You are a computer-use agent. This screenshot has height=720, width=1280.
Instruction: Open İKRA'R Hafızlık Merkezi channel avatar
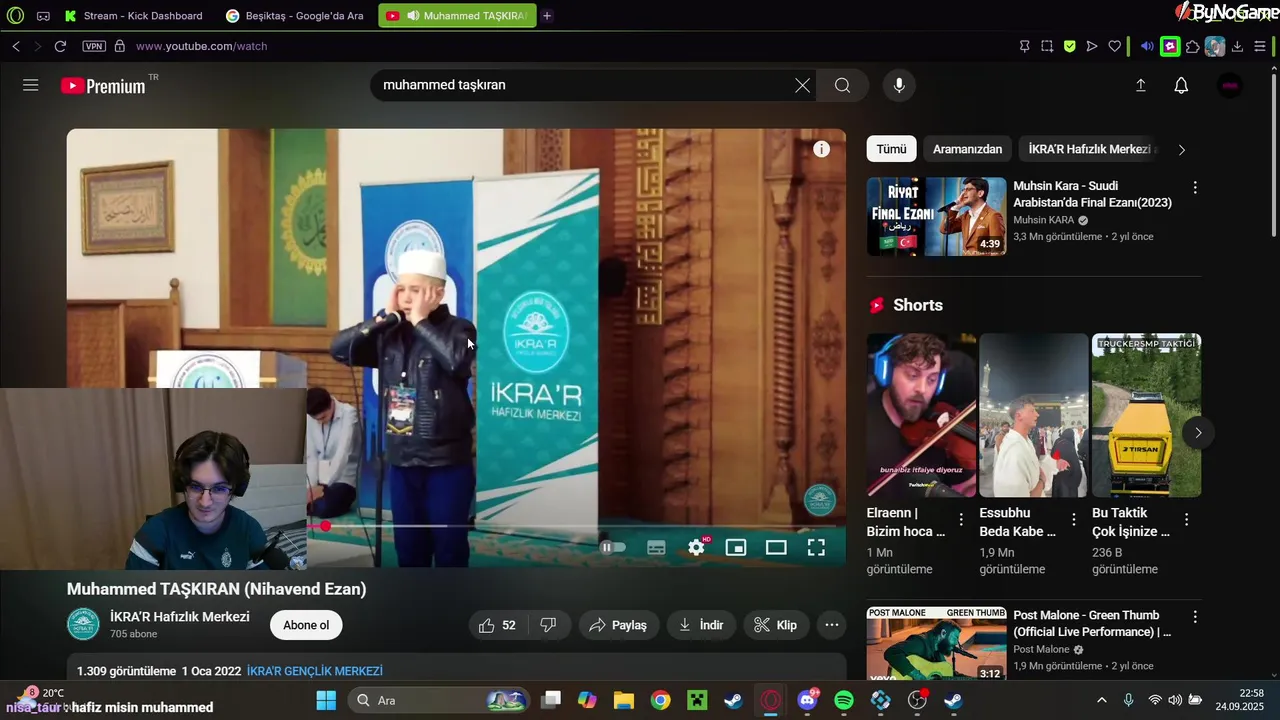pyautogui.click(x=83, y=624)
